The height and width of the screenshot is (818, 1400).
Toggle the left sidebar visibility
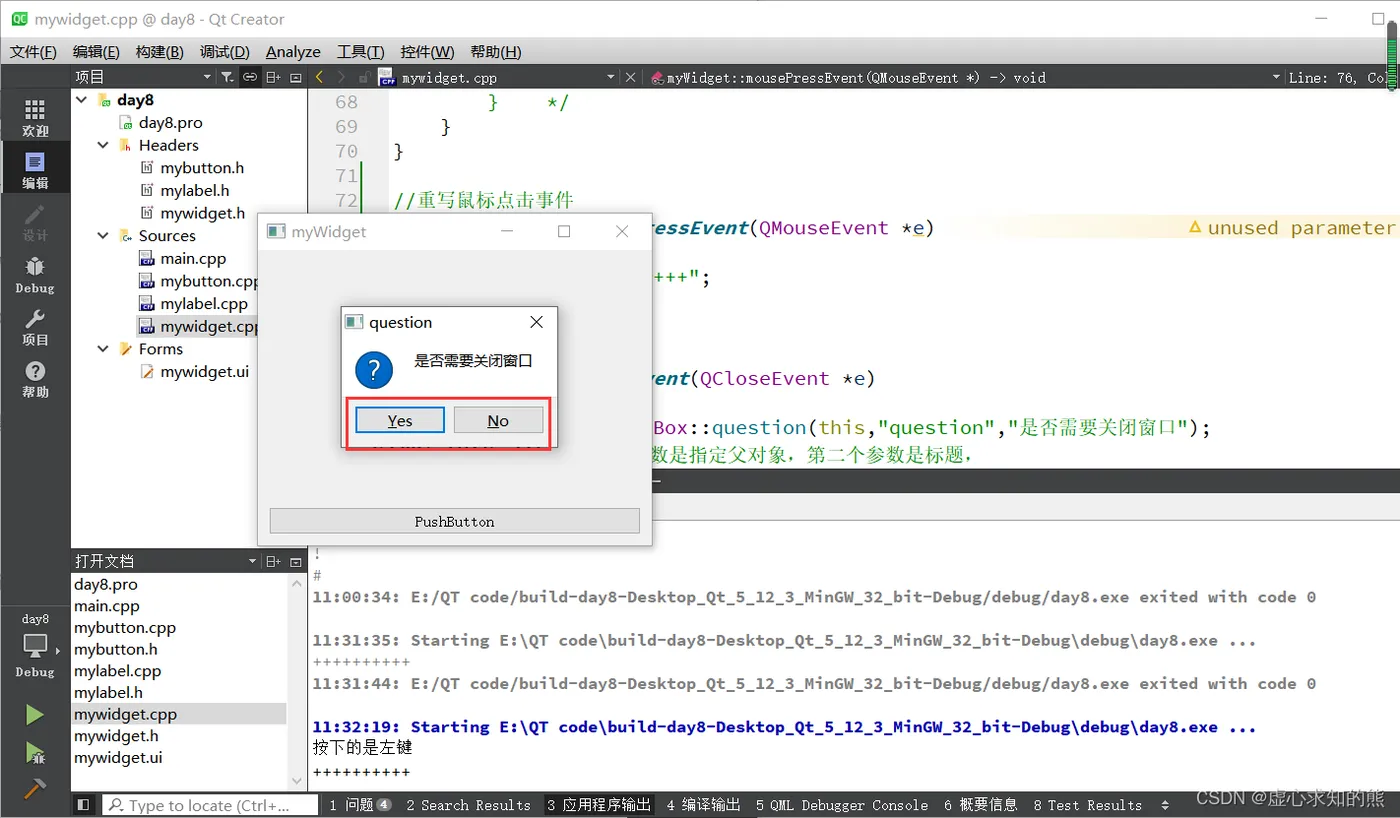click(83, 805)
